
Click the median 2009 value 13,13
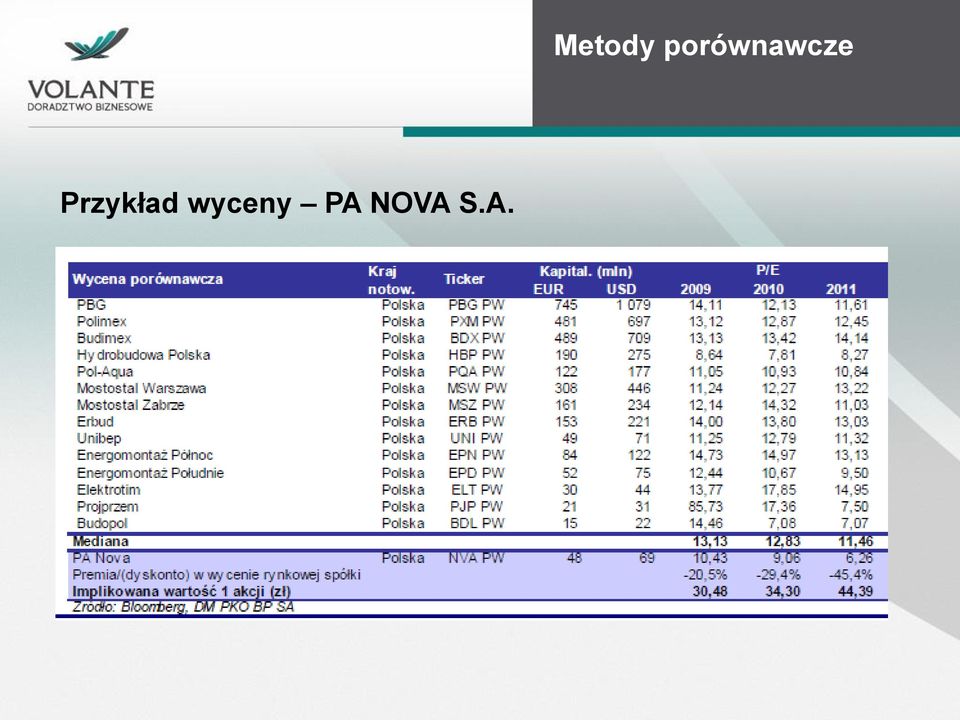[710, 541]
